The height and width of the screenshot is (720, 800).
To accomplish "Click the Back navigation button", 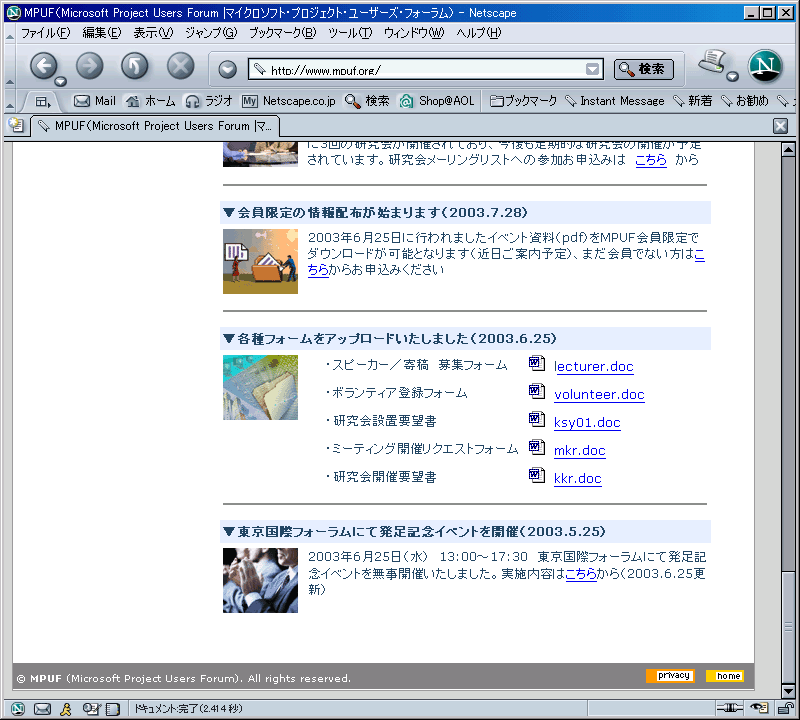I will [x=44, y=66].
